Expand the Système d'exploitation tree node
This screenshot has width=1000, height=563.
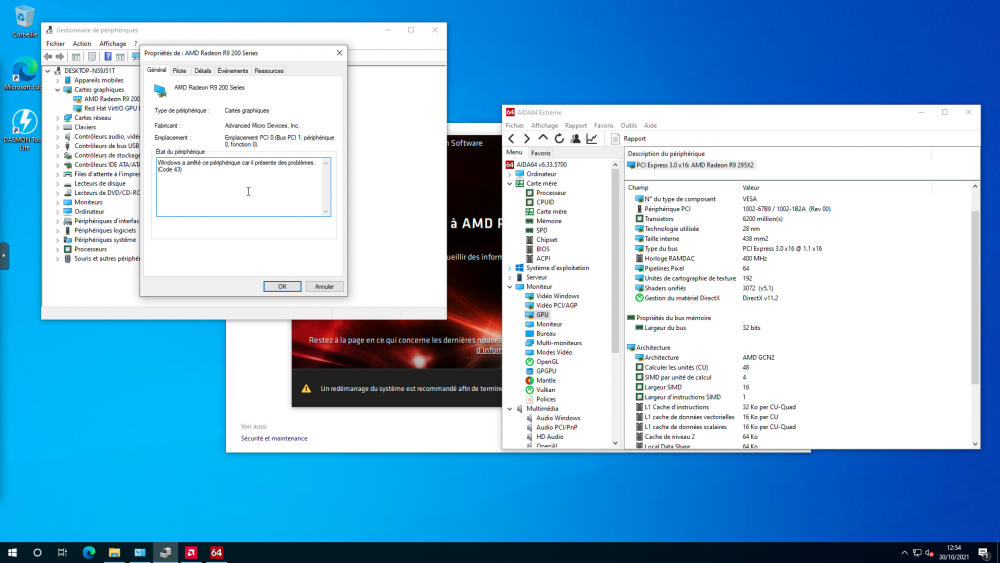[510, 268]
